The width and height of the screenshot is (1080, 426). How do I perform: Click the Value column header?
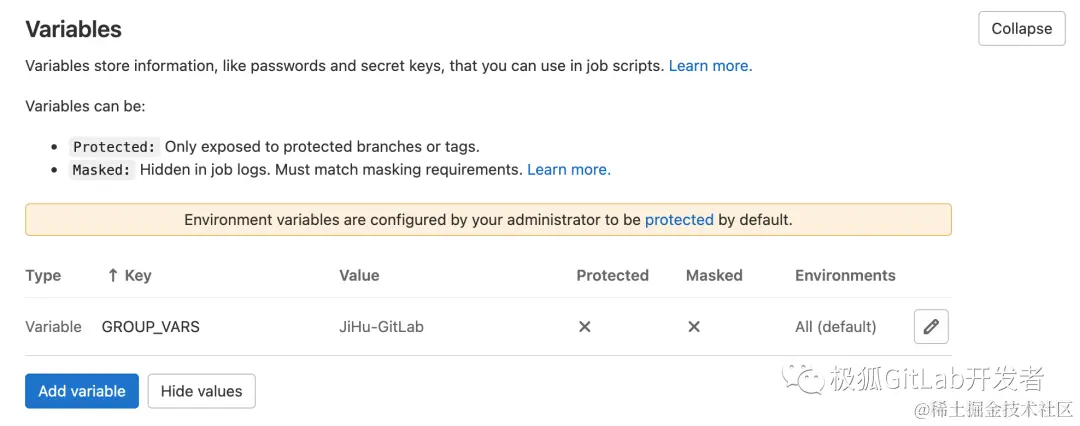pos(359,275)
